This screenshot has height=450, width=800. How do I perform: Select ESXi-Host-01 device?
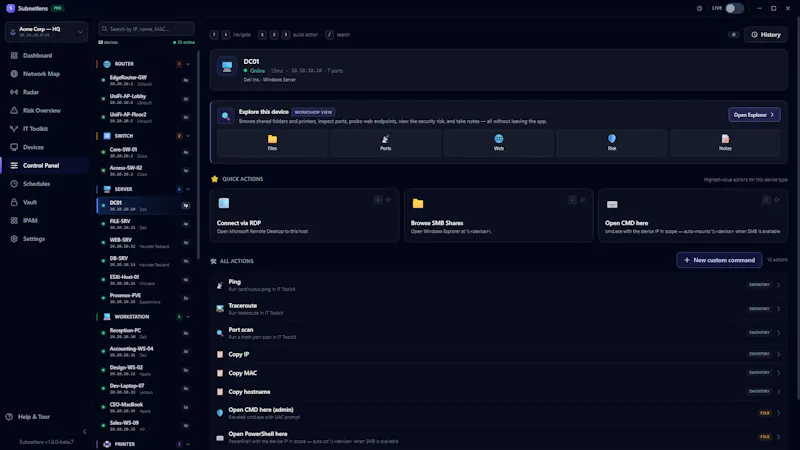tap(145, 280)
